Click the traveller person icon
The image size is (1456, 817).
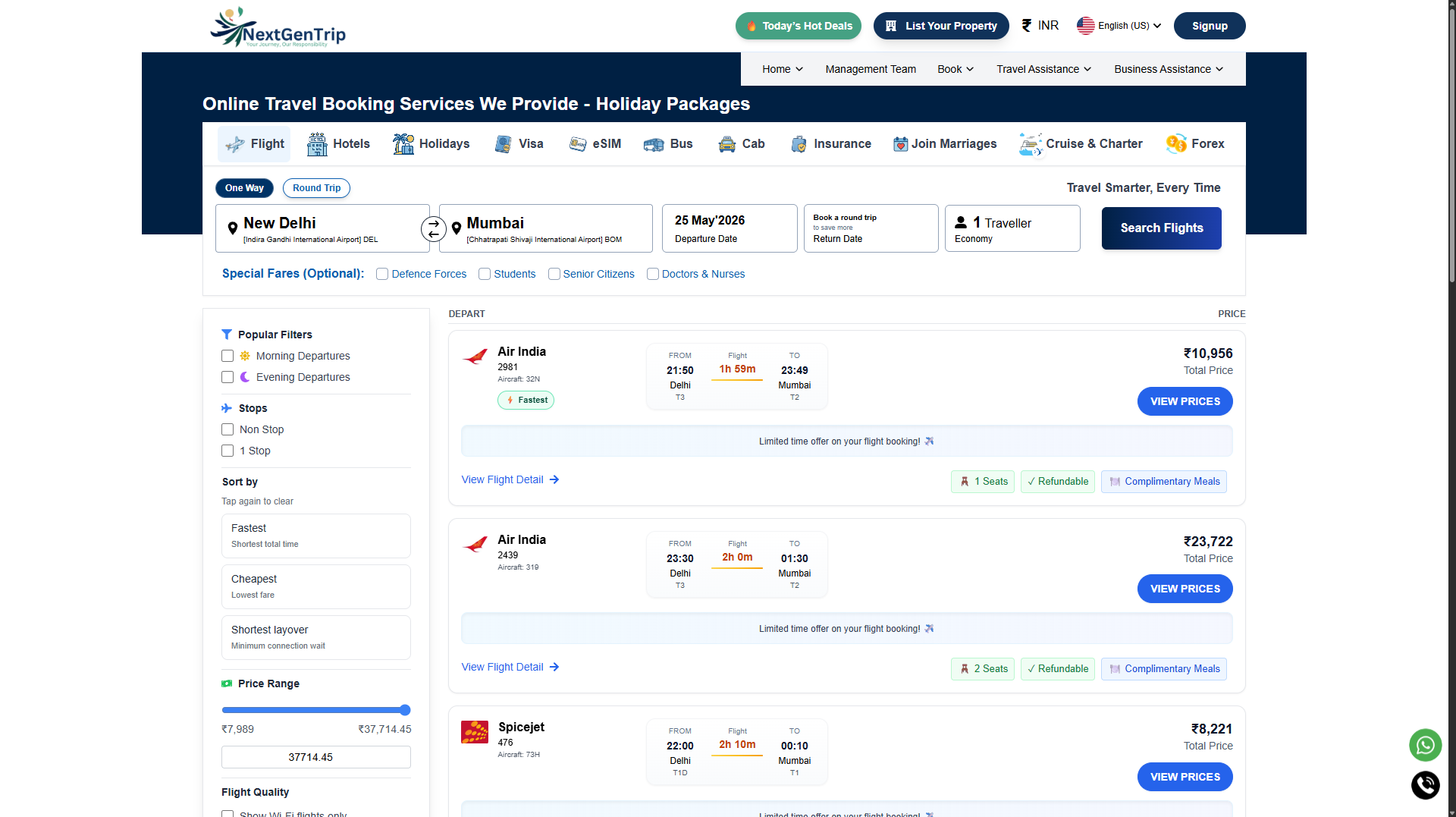(961, 222)
